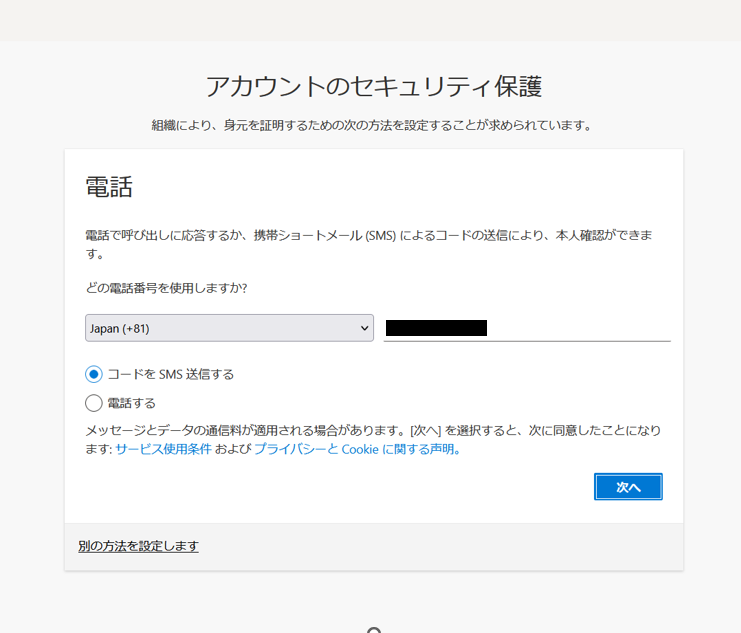Click the どの電話番号を使用しますか? label

click(x=166, y=288)
